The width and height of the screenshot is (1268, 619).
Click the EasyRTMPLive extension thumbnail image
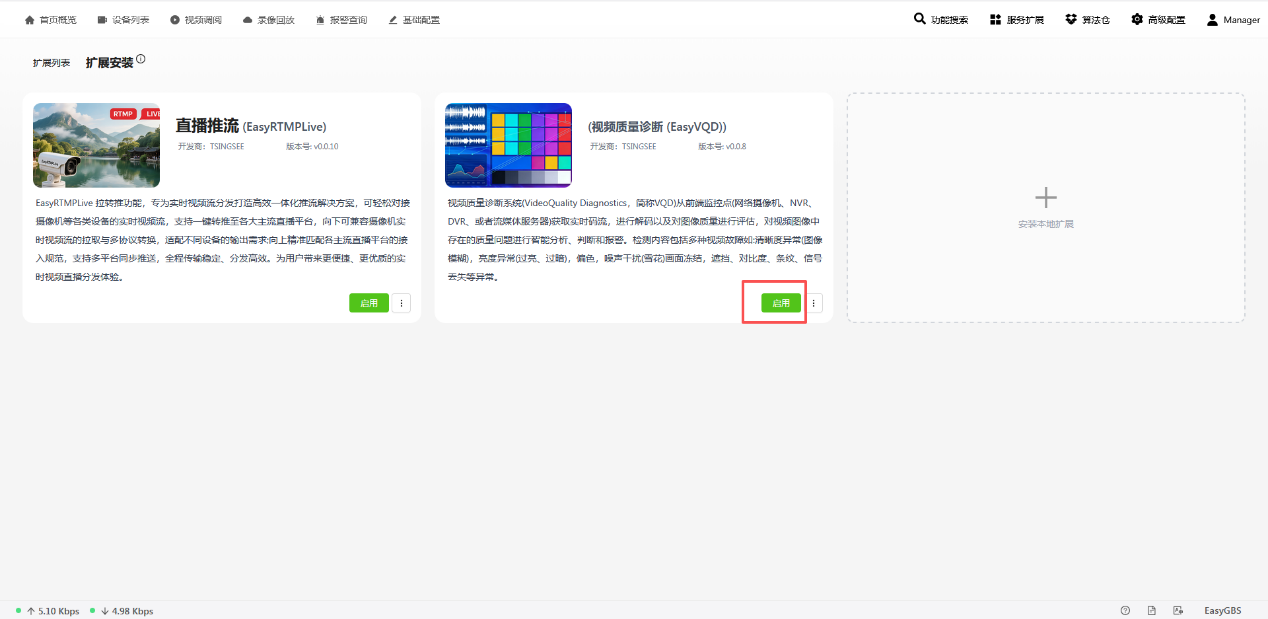point(96,145)
